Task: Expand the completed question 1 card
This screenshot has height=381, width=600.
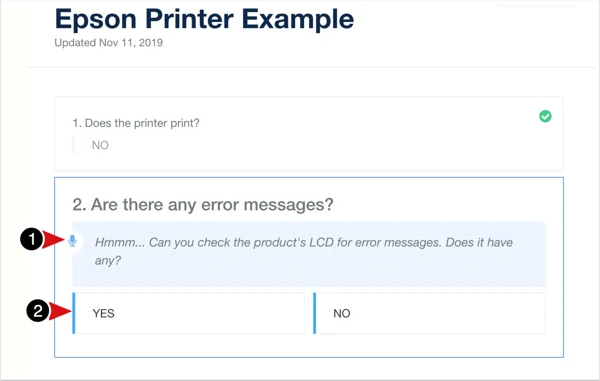Action: pyautogui.click(x=309, y=134)
